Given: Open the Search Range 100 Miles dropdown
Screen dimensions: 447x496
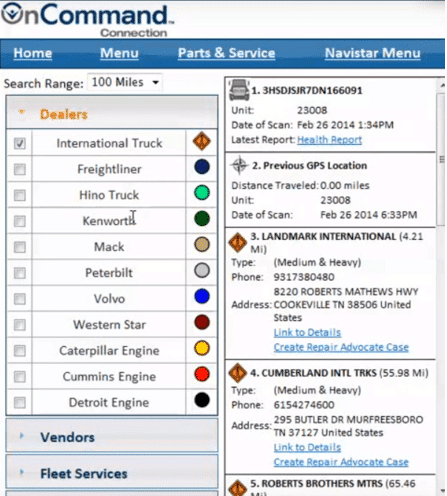Looking at the screenshot, I should tap(125, 82).
